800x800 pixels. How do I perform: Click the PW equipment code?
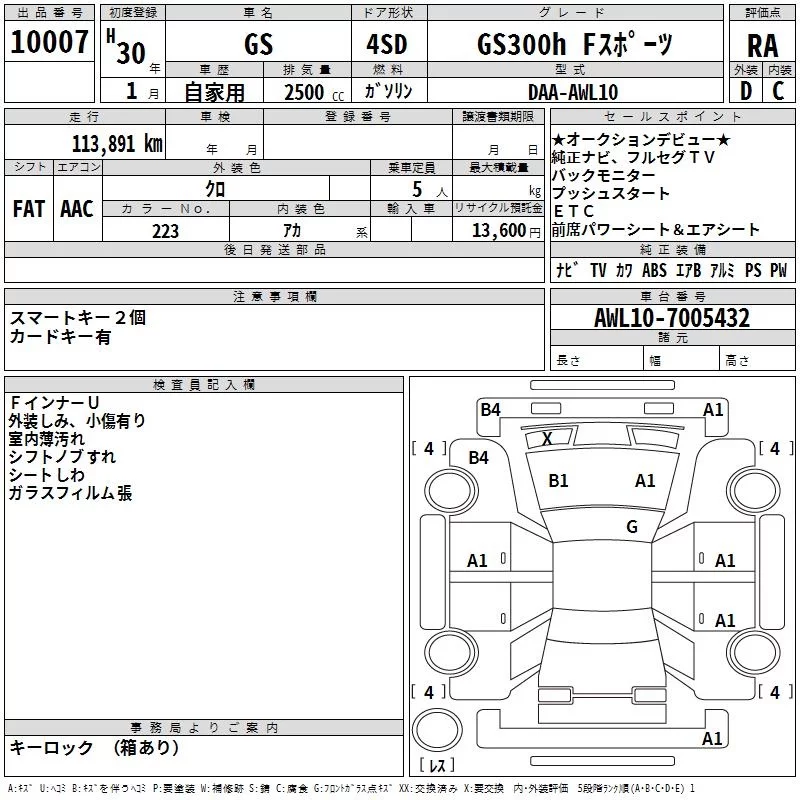(x=778, y=270)
